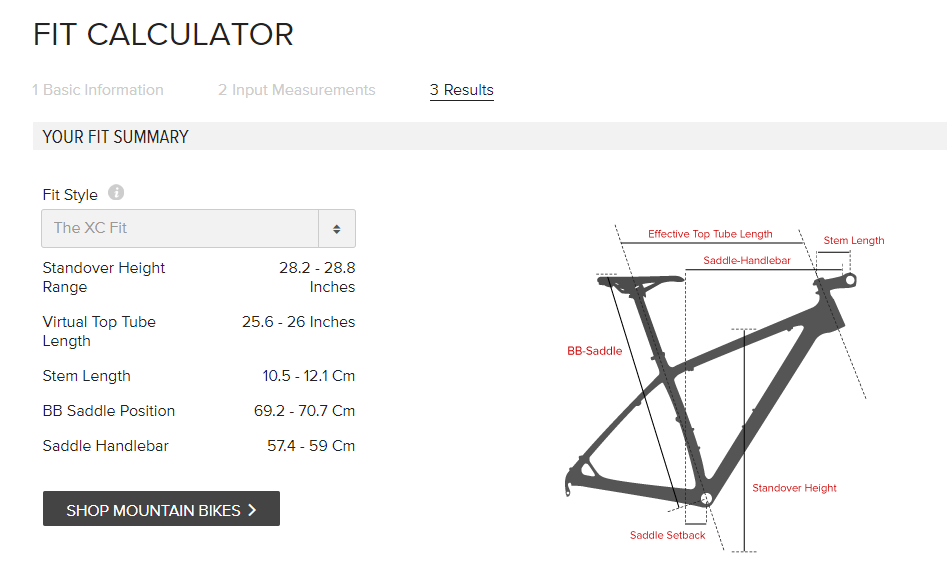The height and width of the screenshot is (572, 947).
Task: Click the Fit Style info icon
Action: pos(116,193)
